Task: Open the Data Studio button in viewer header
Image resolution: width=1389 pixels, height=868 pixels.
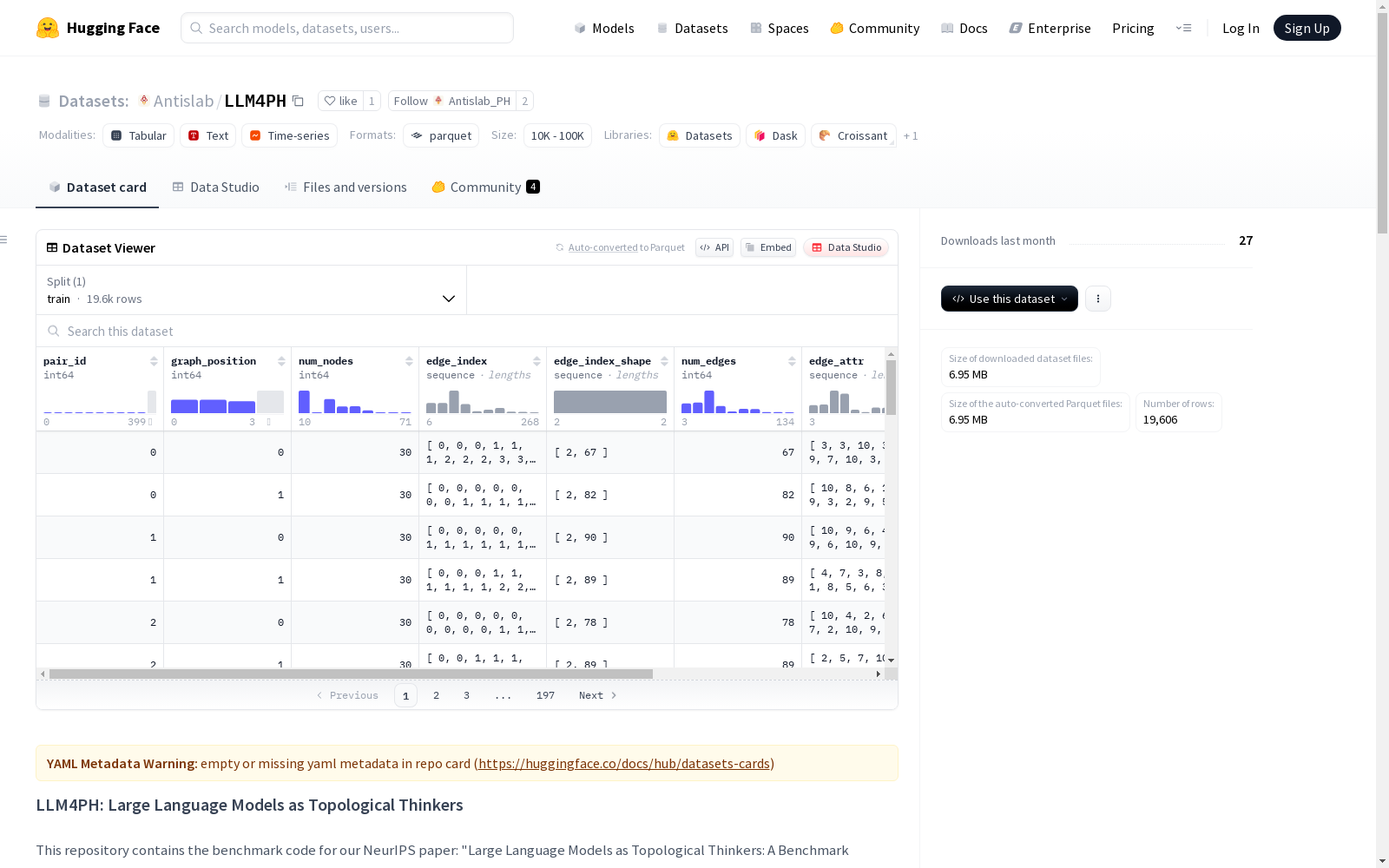Action: (x=846, y=247)
